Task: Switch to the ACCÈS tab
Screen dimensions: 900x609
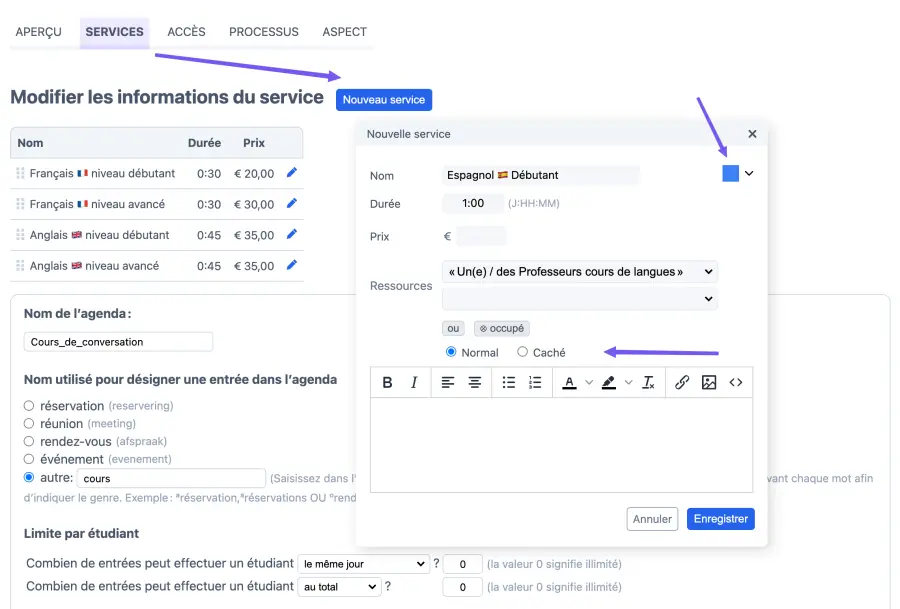Action: 186,32
